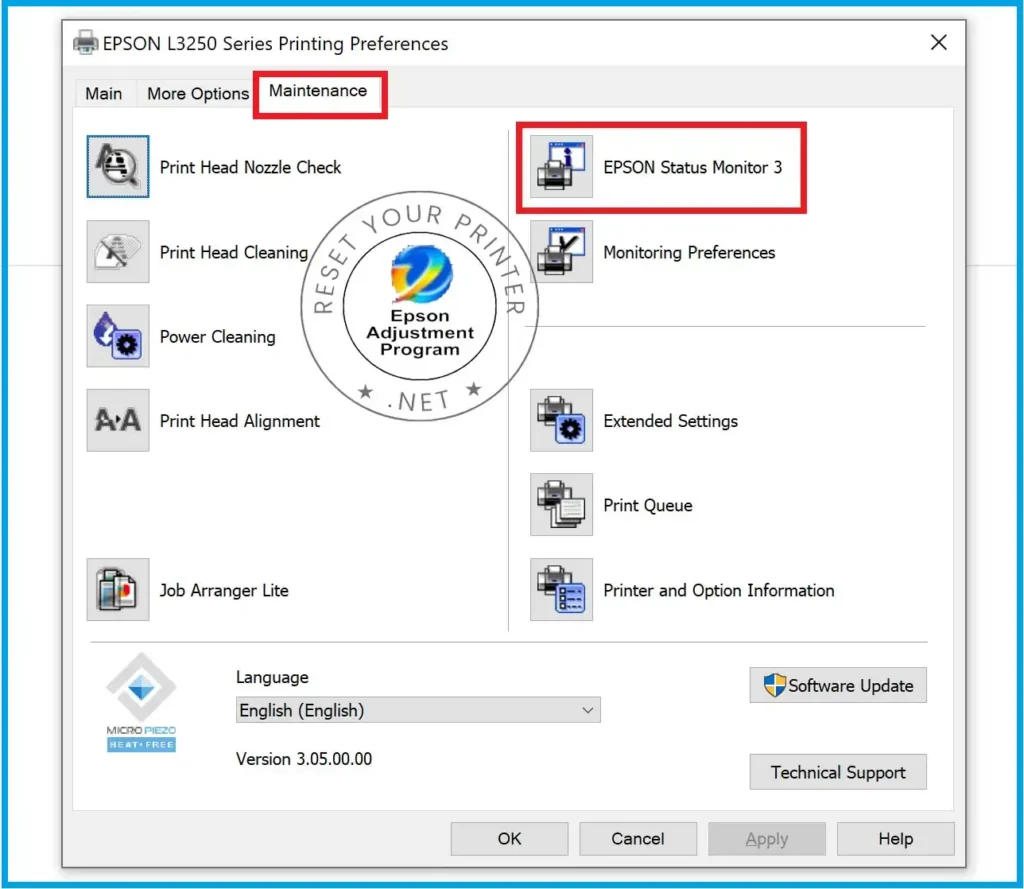Click the Extended Settings label
The height and width of the screenshot is (889, 1024).
671,421
